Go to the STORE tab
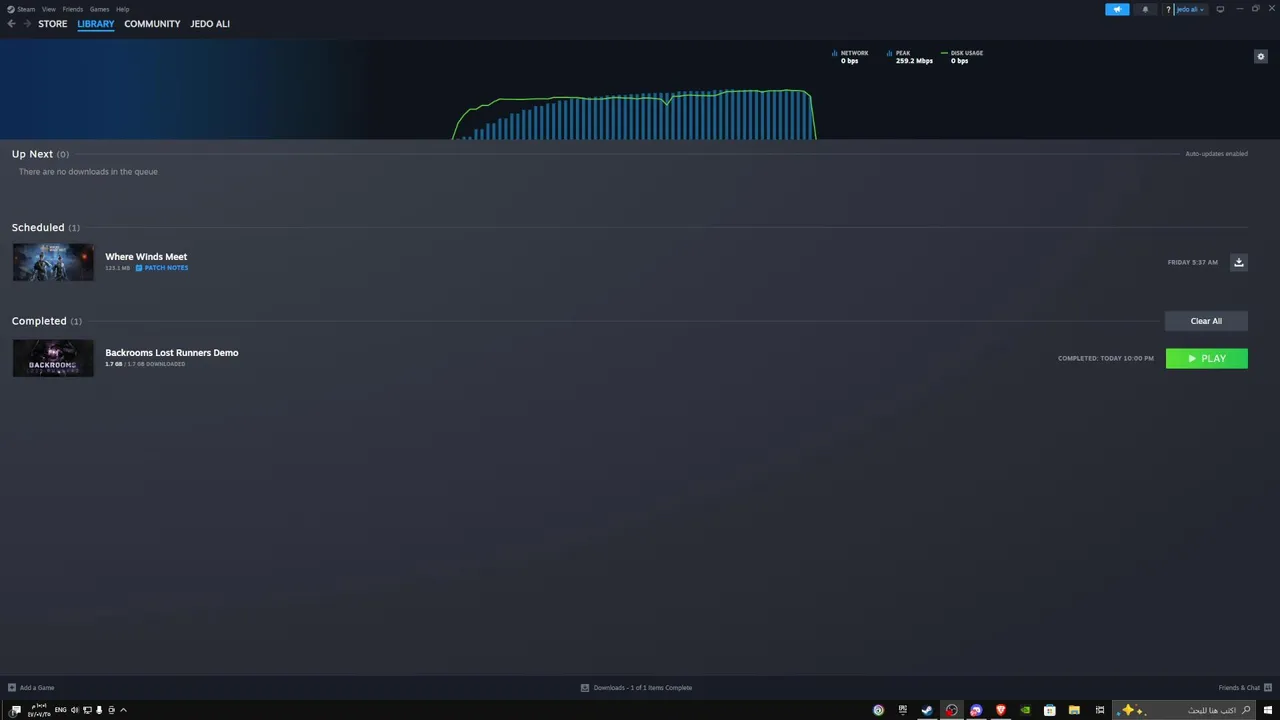1280x720 pixels. point(53,24)
